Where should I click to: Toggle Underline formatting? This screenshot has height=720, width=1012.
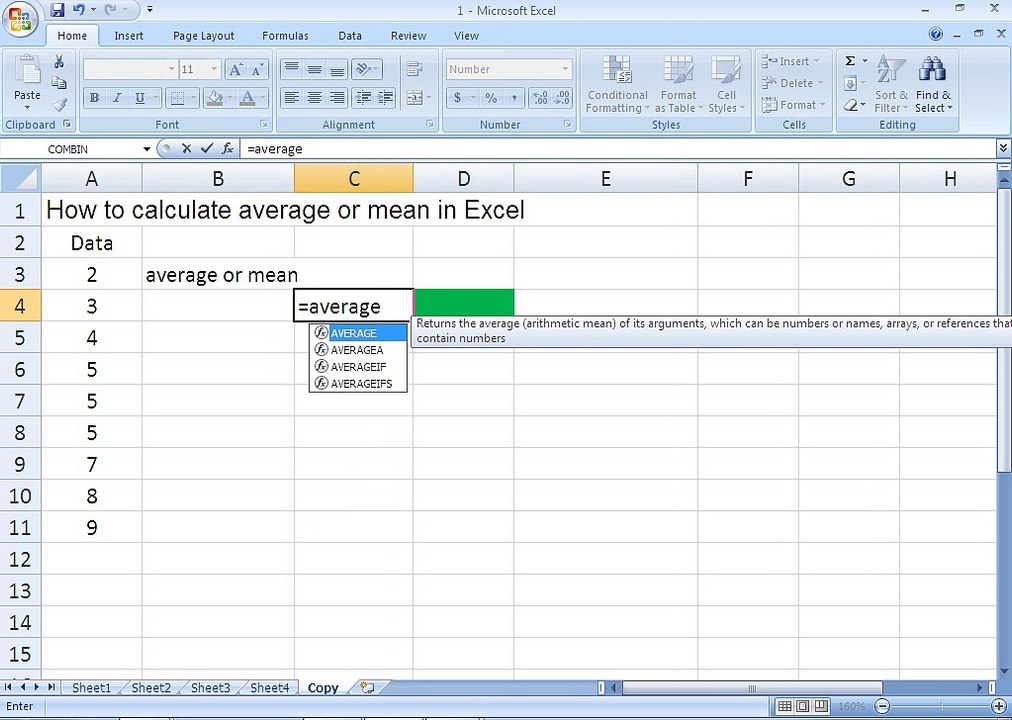[139, 98]
